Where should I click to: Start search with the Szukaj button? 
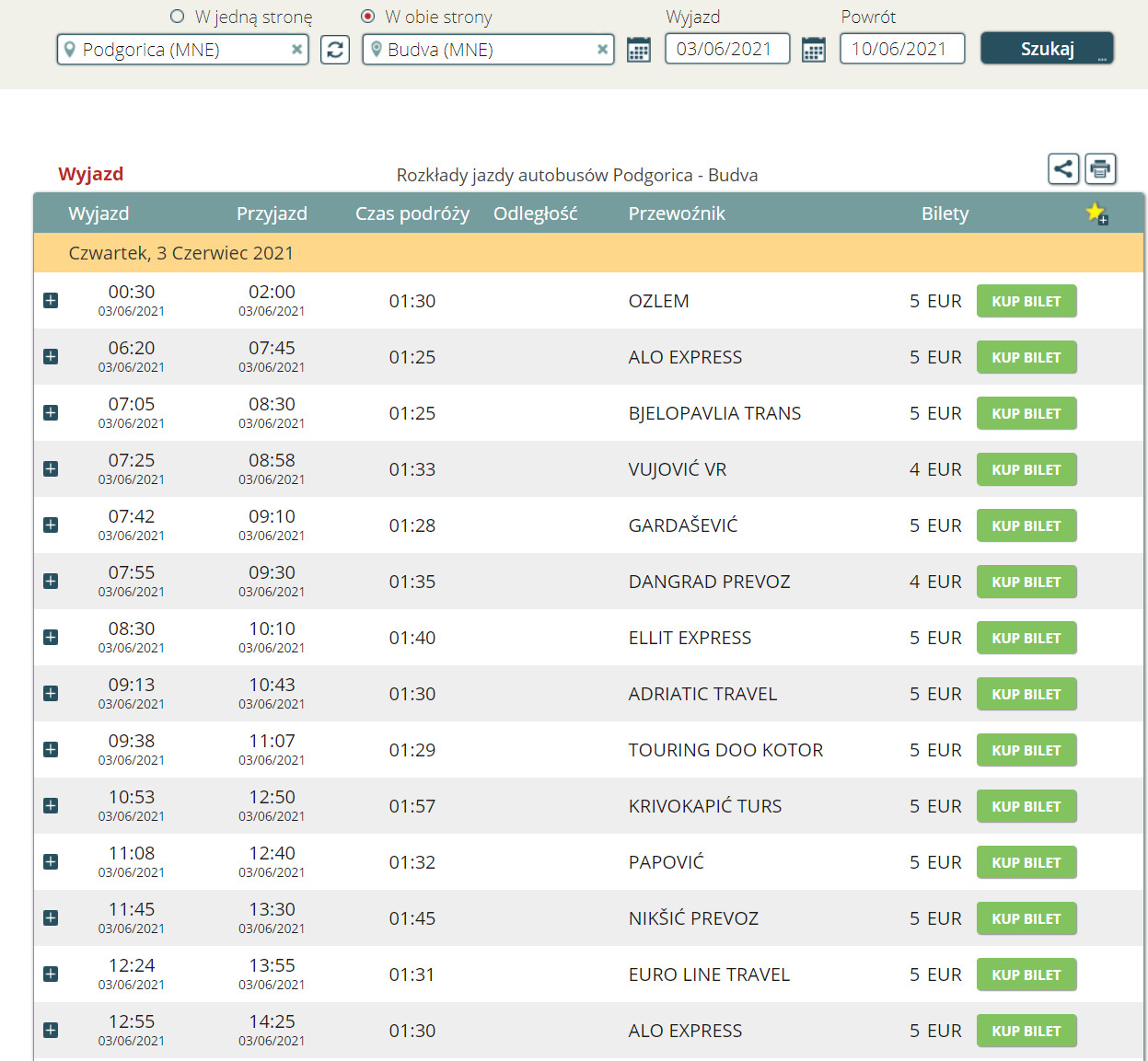coord(1048,49)
